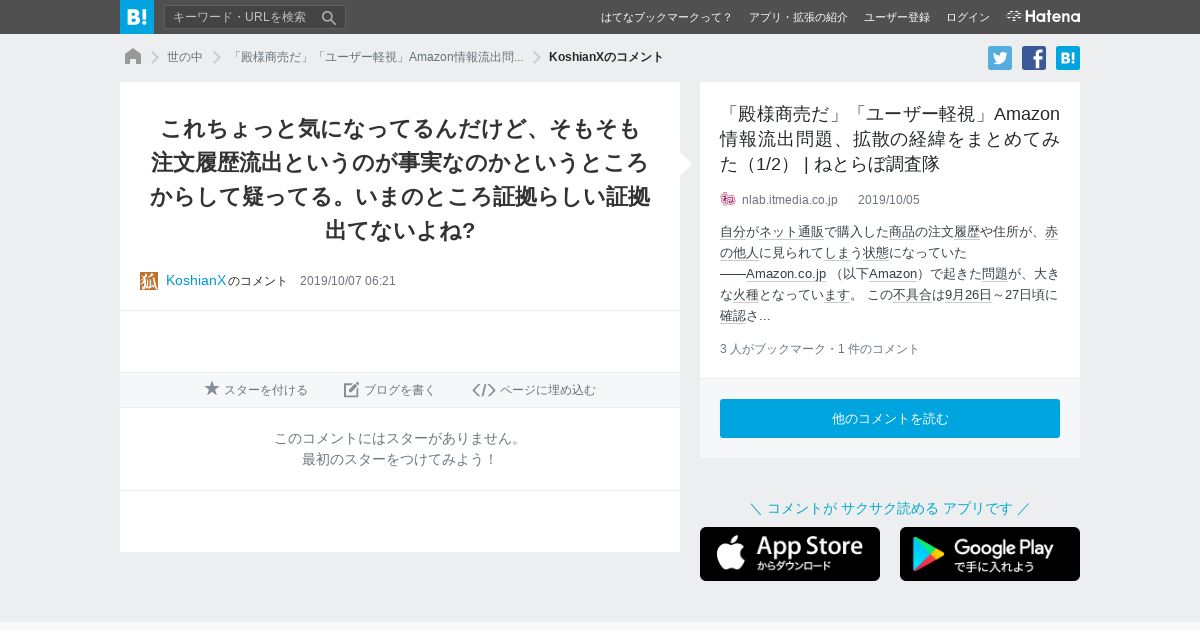
Task: Open アプリ・拡張の紹介 link
Action: tap(798, 17)
